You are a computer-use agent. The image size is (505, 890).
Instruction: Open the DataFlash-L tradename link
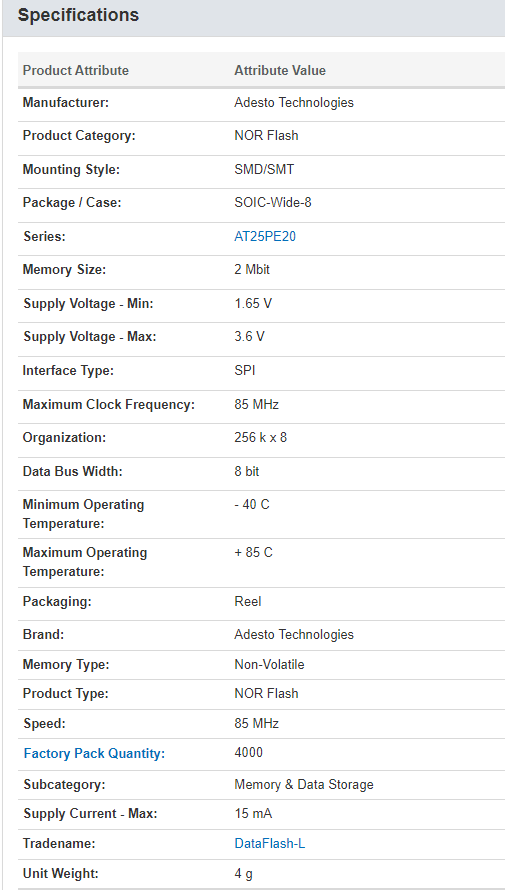tap(270, 843)
